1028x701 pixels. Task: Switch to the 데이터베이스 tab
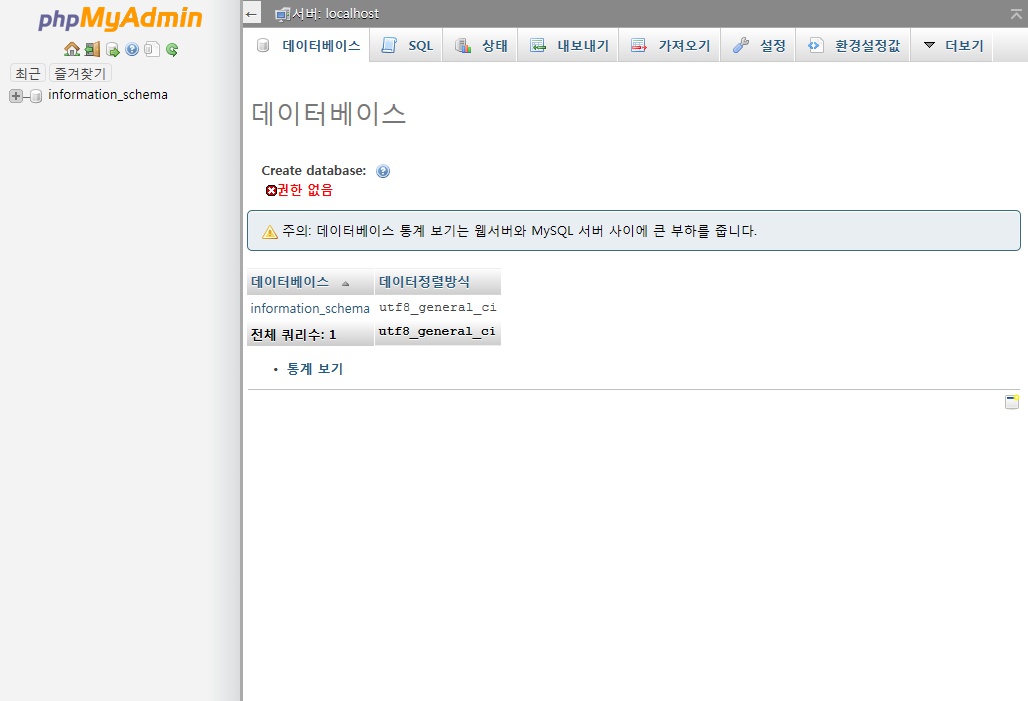(307, 45)
